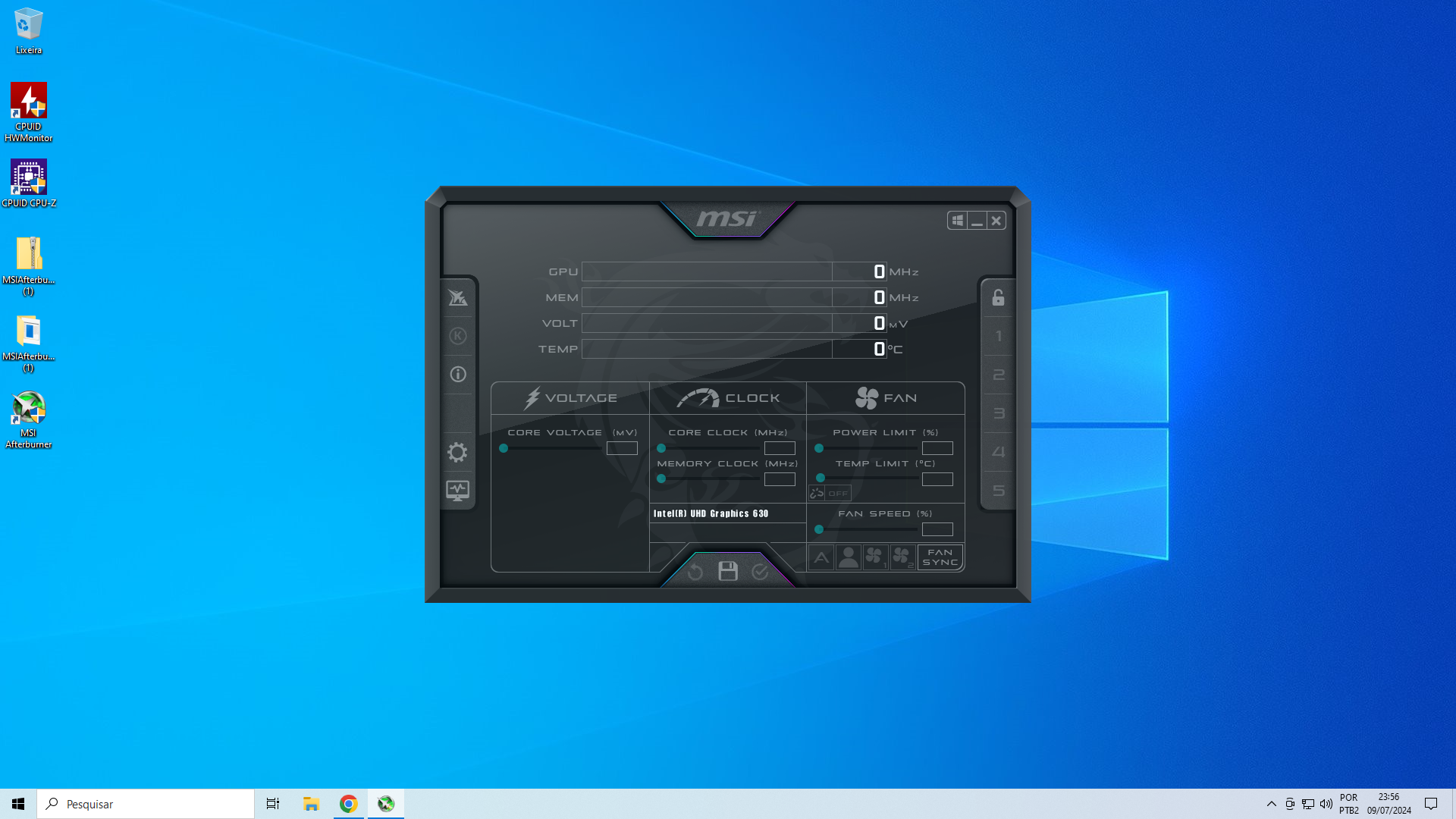
Task: Select profile slot 4
Action: (999, 452)
